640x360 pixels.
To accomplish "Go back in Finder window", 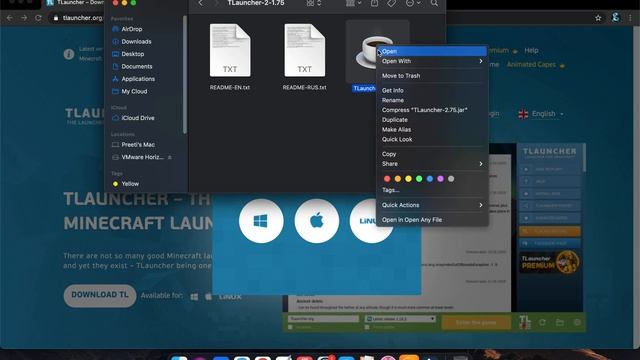I will tap(200, 3).
